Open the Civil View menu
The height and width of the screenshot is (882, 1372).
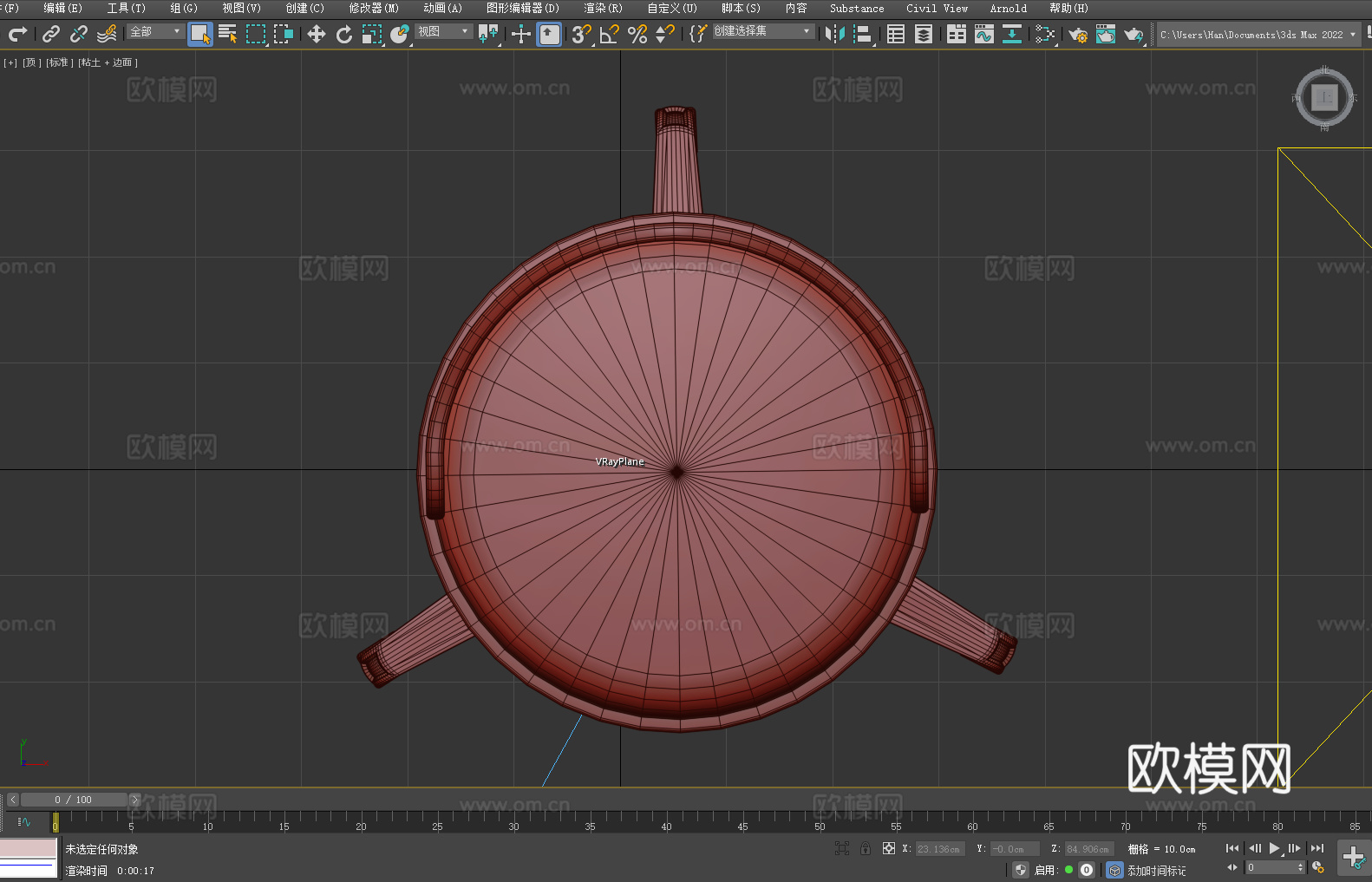click(937, 8)
